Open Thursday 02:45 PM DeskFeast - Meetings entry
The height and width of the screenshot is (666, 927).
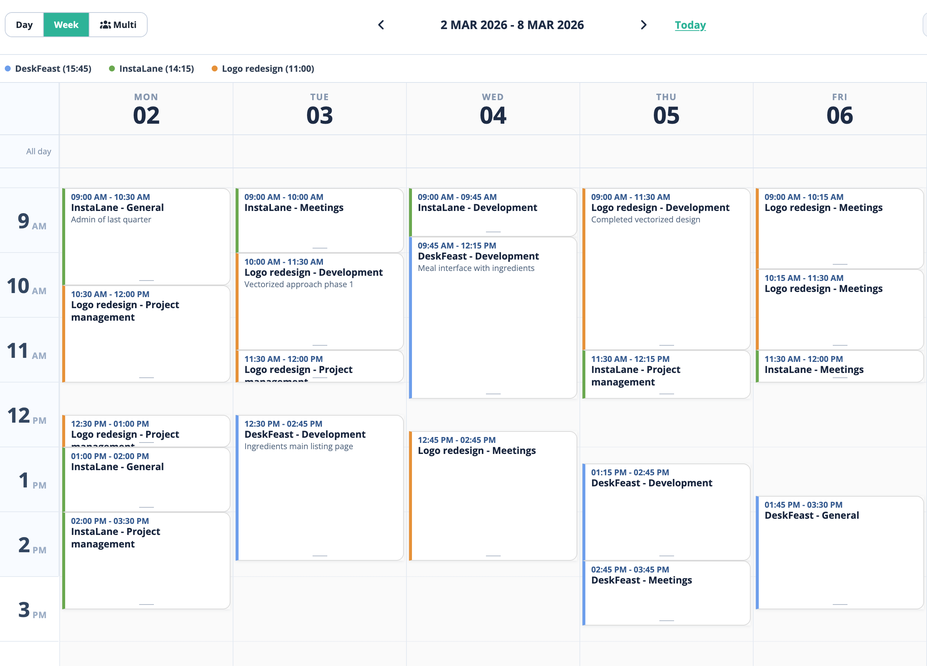point(666,593)
